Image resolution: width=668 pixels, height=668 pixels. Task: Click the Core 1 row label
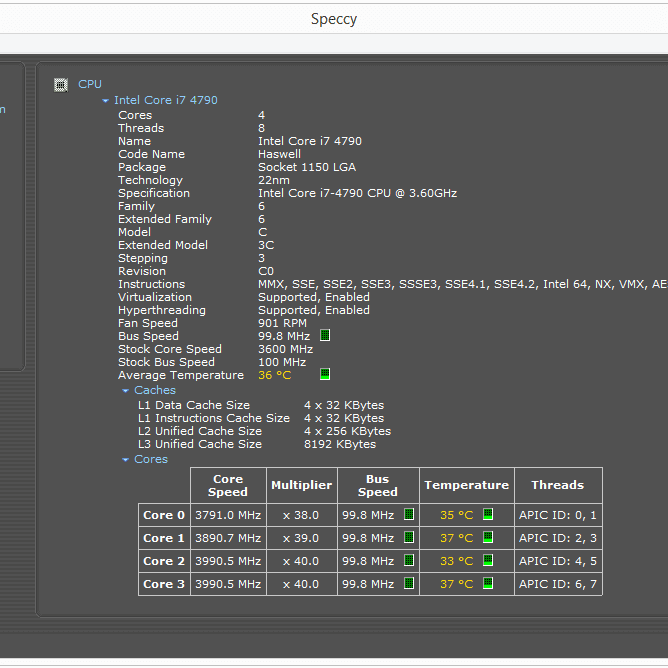point(164,538)
